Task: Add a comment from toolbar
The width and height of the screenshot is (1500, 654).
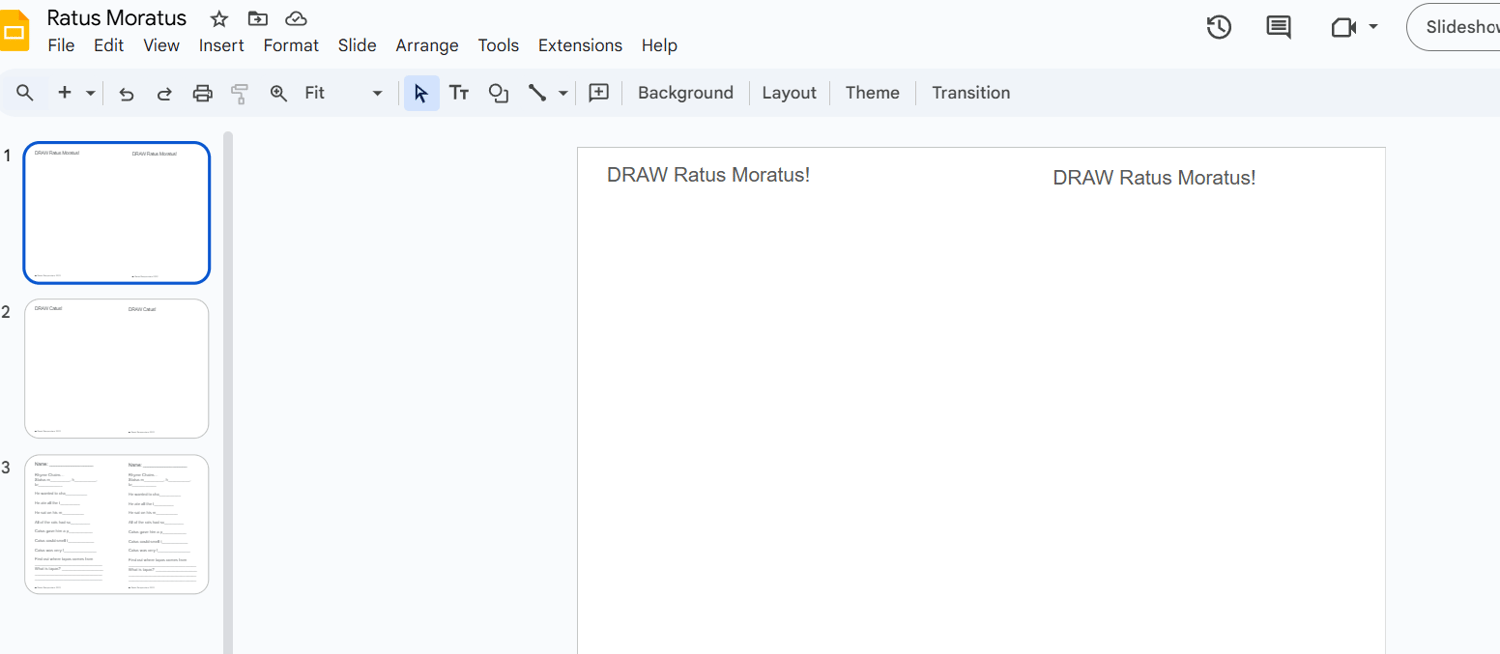Action: pos(599,93)
